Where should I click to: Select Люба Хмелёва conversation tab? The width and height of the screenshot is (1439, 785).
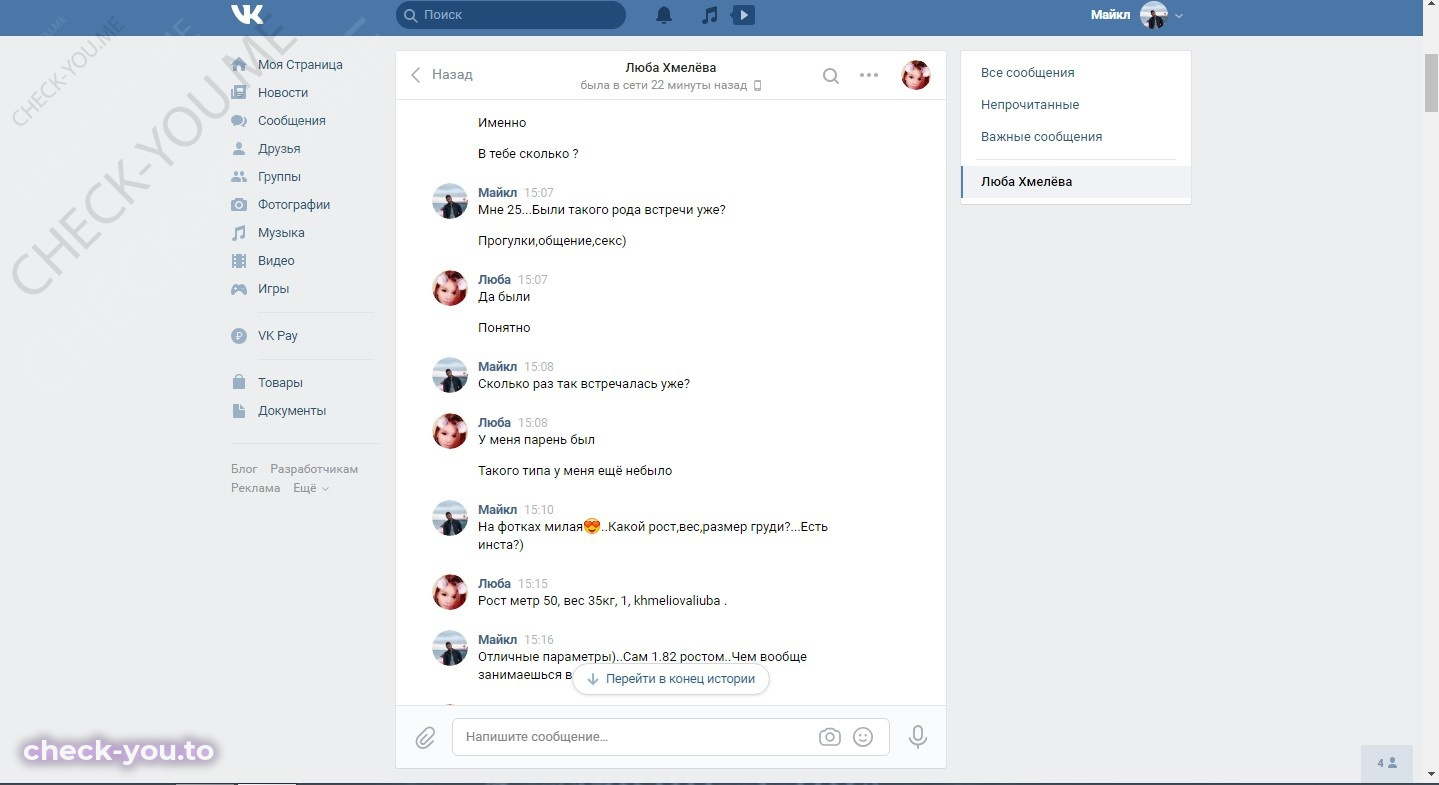point(1076,182)
